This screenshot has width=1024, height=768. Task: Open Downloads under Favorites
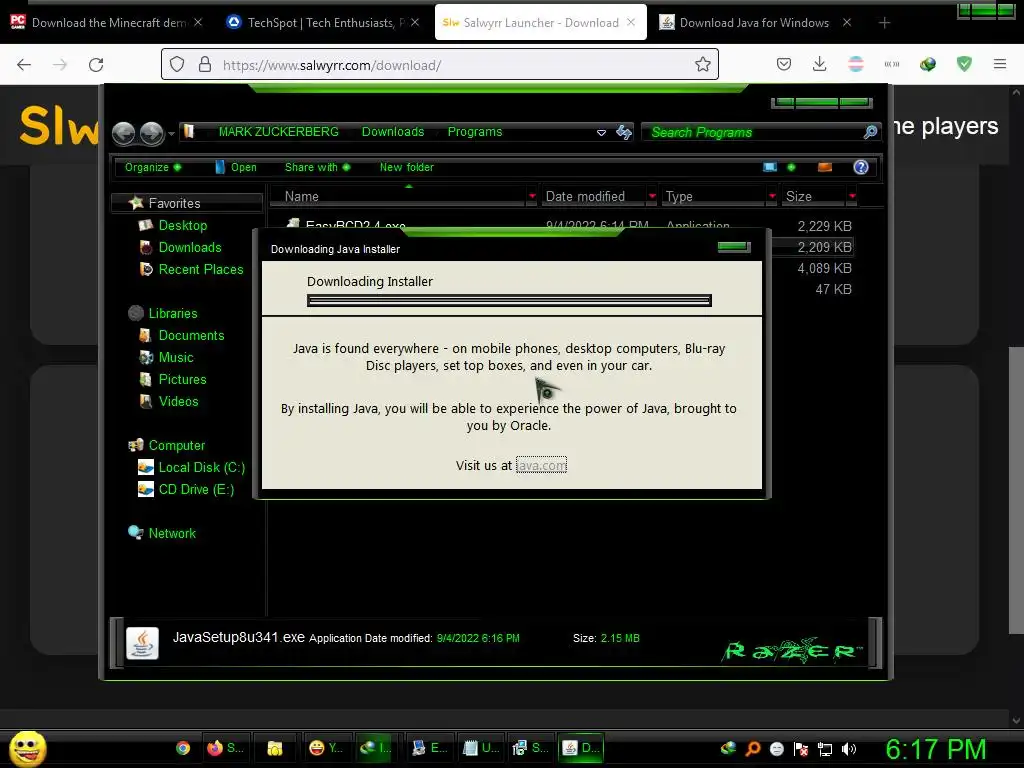coord(189,248)
